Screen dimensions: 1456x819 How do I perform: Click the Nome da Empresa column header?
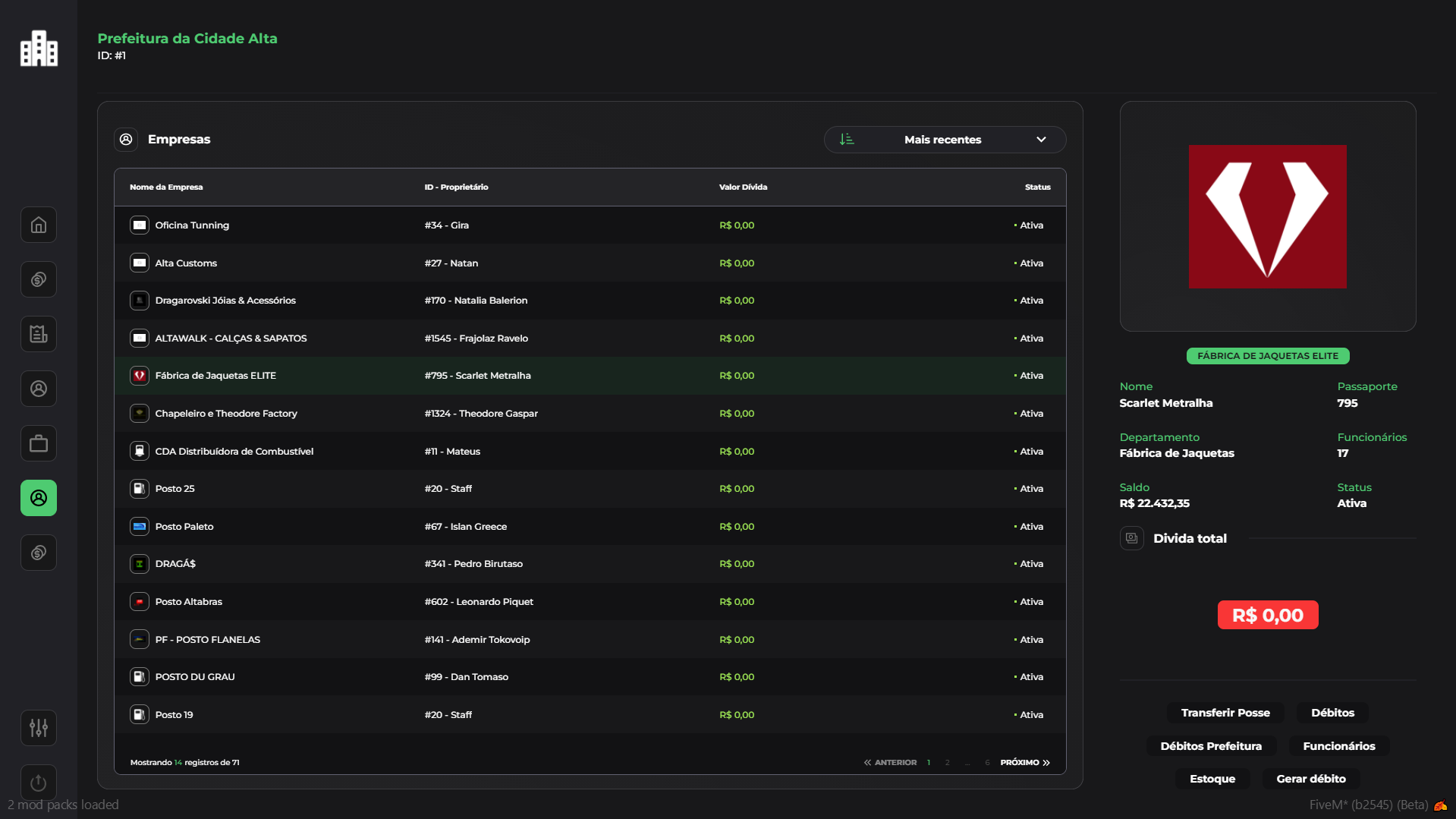point(166,187)
